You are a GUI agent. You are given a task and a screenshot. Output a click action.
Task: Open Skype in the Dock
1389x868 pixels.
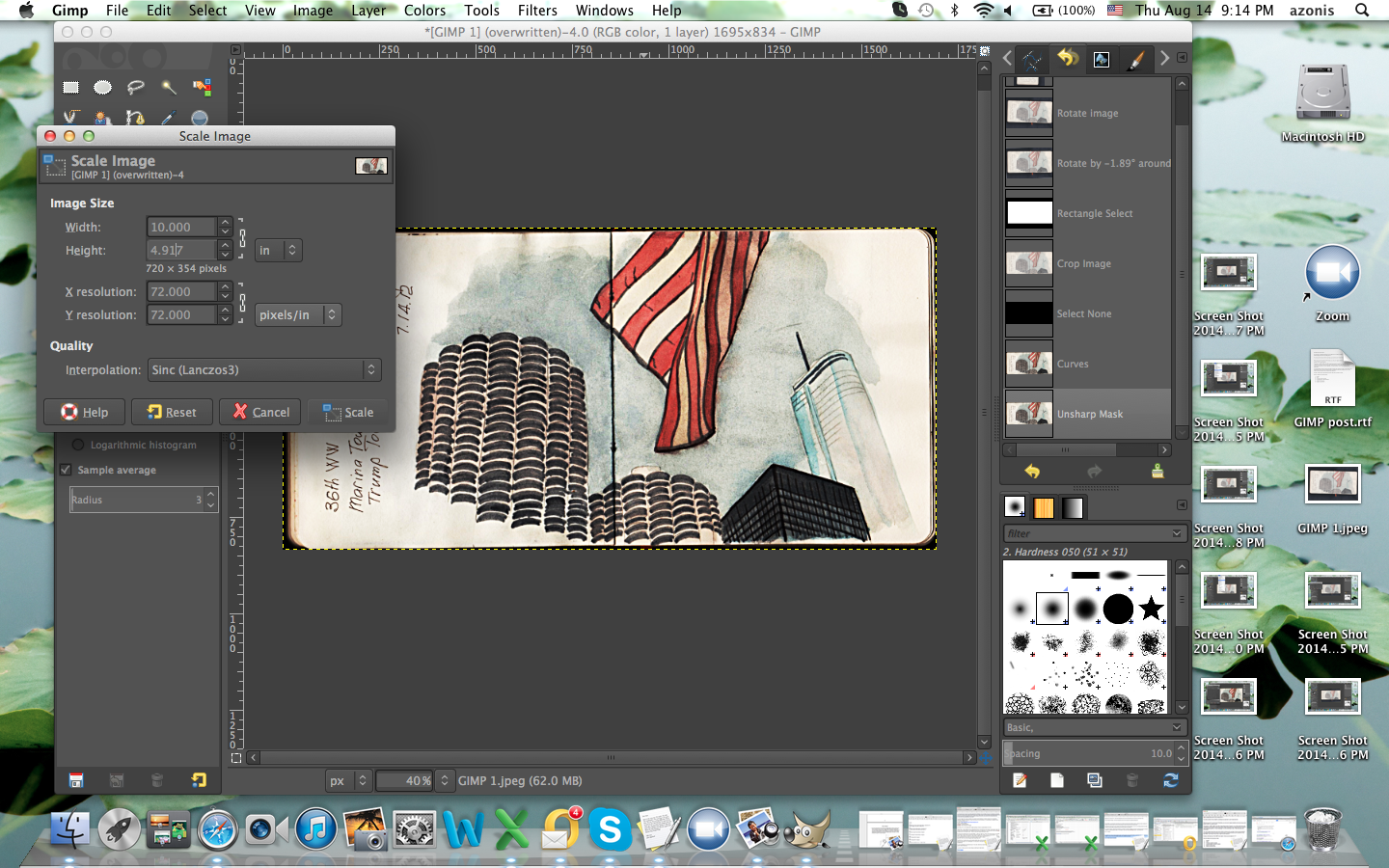click(x=611, y=829)
